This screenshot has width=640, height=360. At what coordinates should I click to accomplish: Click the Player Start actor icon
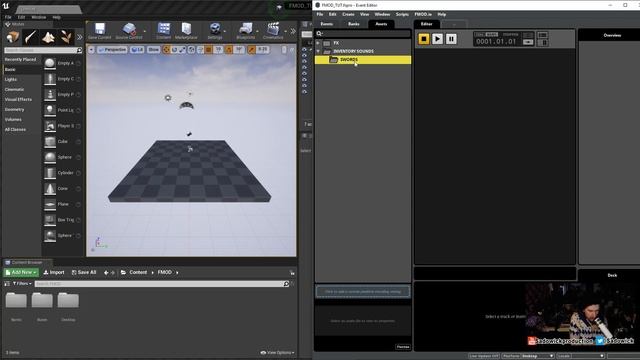tap(50, 126)
